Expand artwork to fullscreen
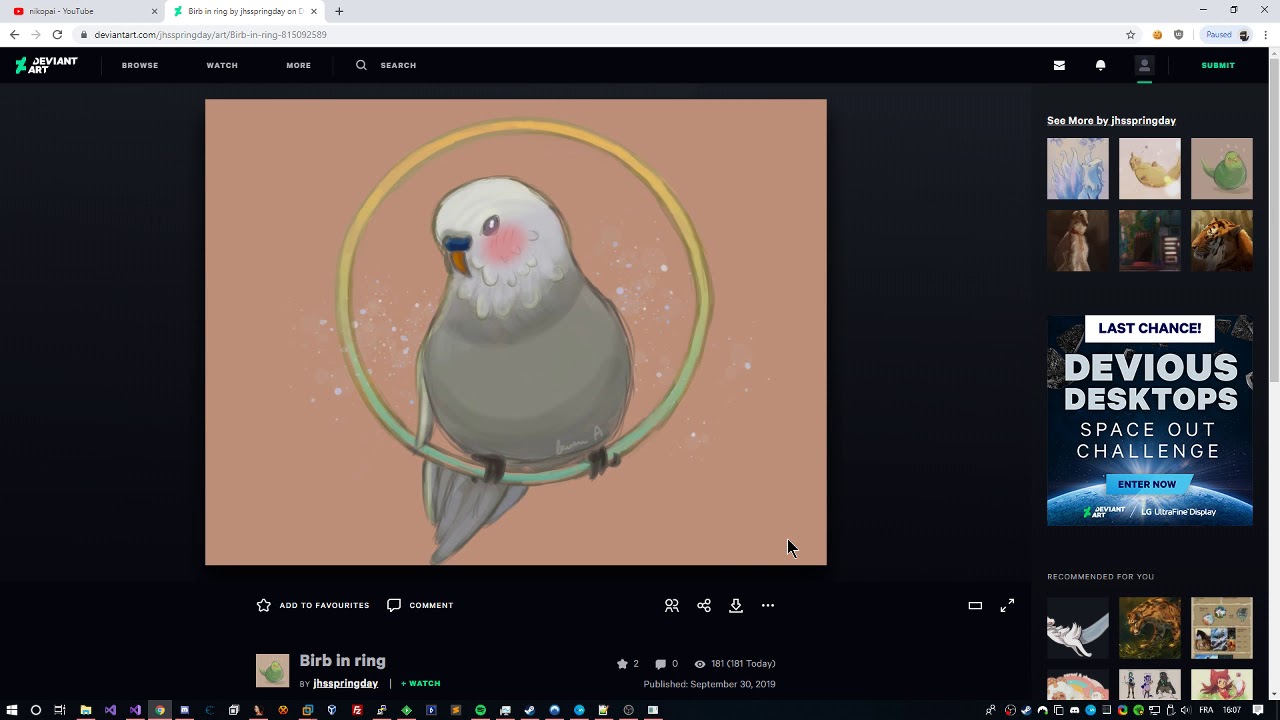Image resolution: width=1280 pixels, height=720 pixels. click(x=1007, y=605)
